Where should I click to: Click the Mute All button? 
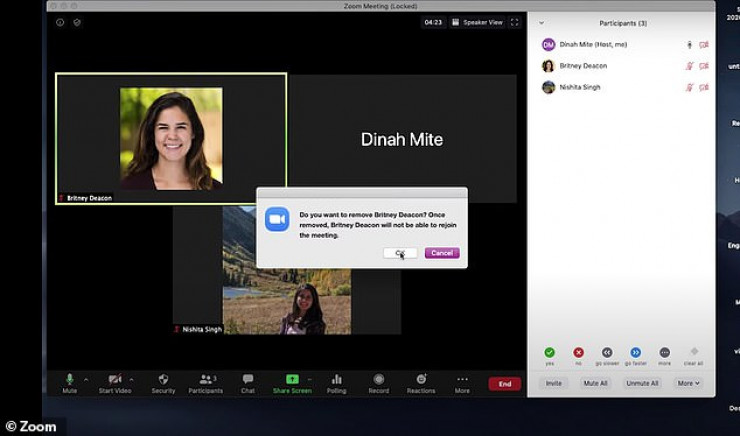click(597, 383)
